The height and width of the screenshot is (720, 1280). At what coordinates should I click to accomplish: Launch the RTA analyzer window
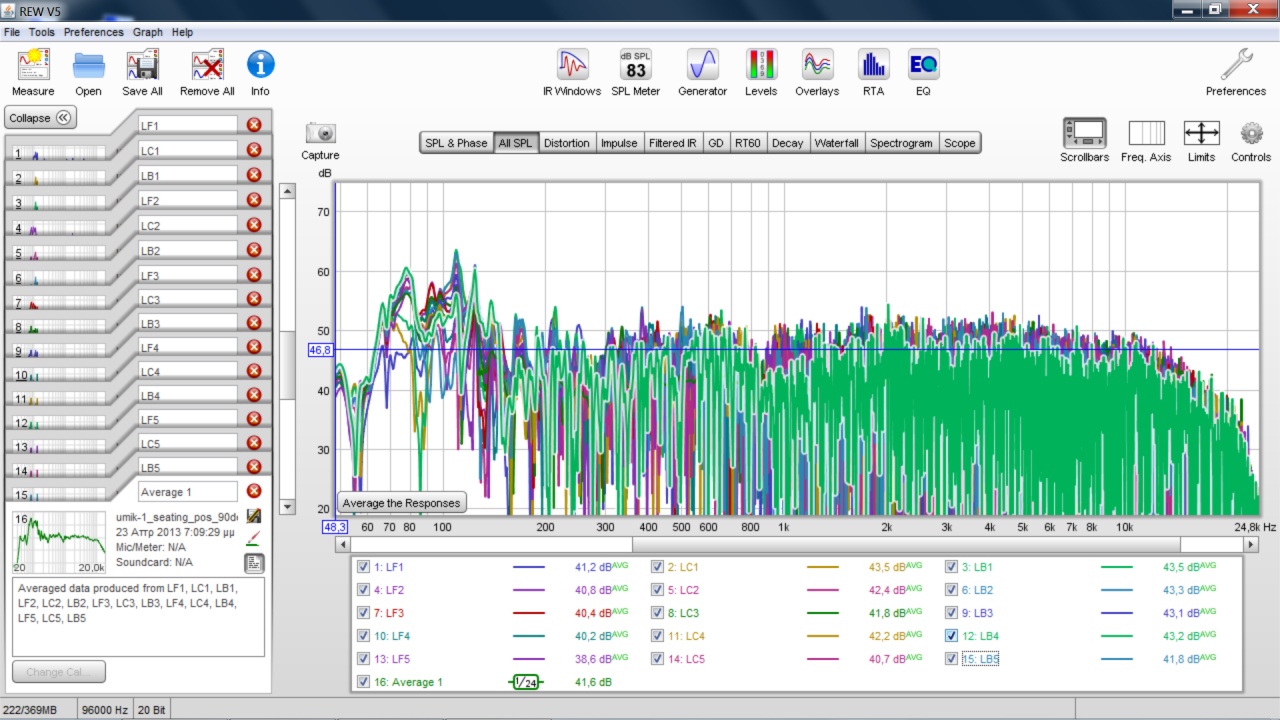pyautogui.click(x=873, y=66)
